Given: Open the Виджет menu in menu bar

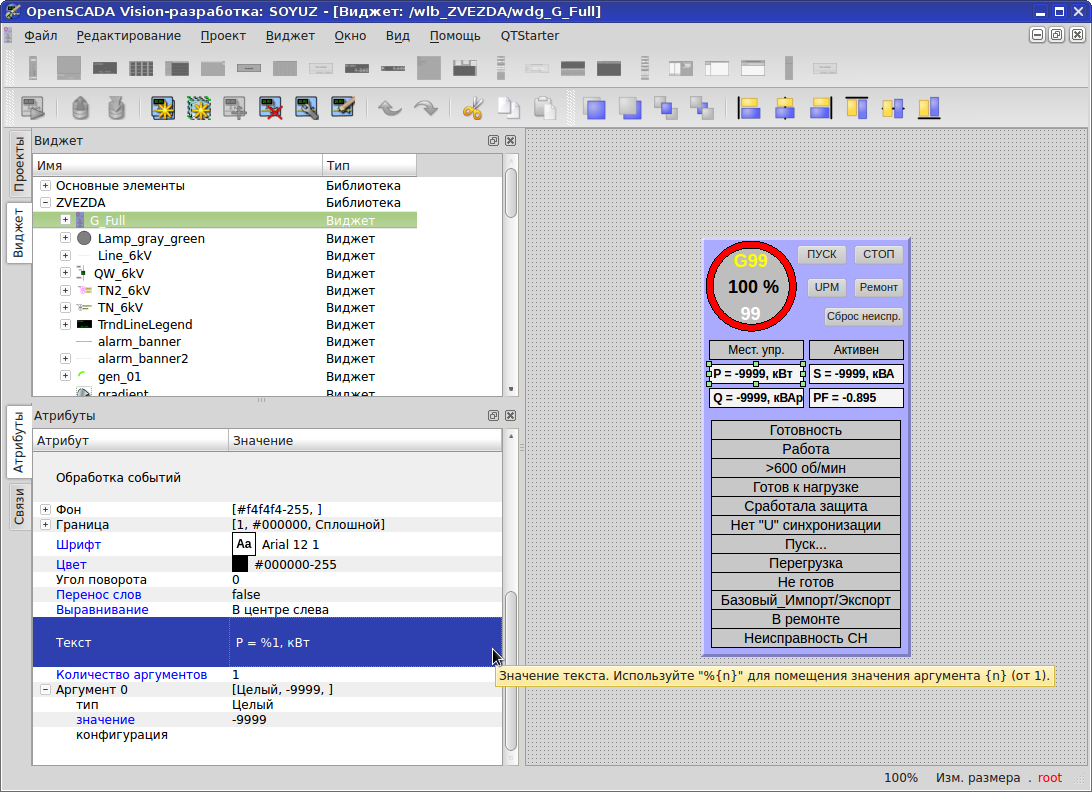Looking at the screenshot, I should tap(290, 36).
